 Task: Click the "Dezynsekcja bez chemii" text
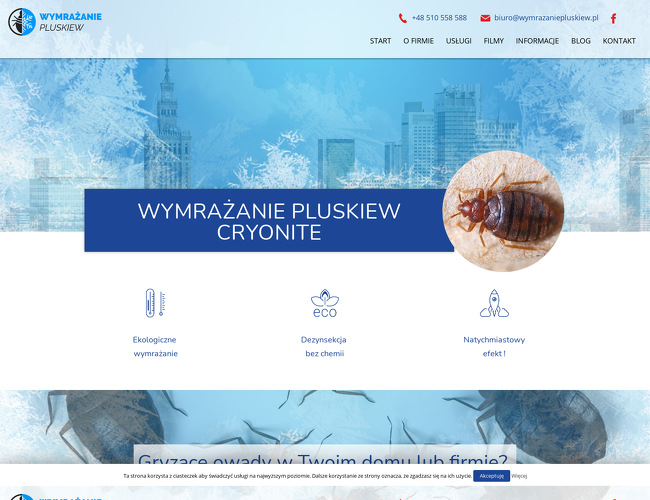pos(324,347)
